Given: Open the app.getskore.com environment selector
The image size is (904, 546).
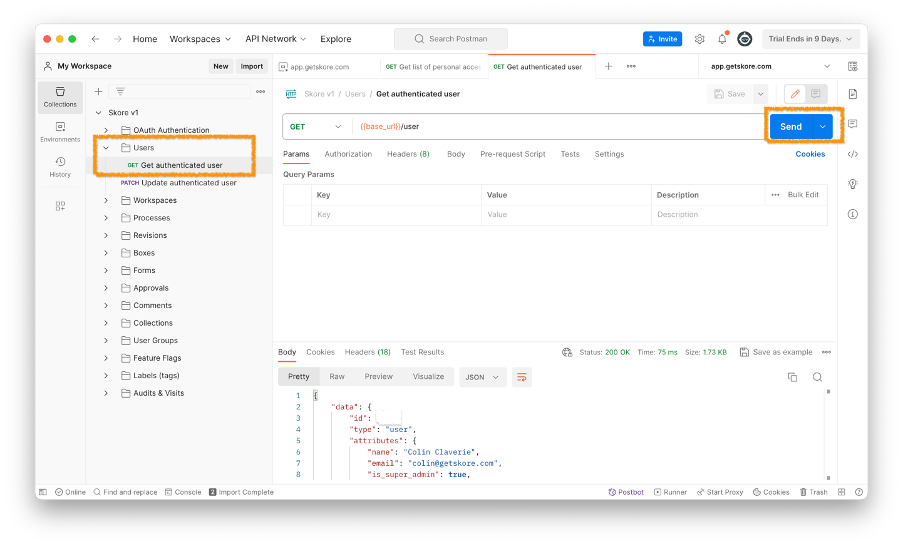Looking at the screenshot, I should pyautogui.click(x=770, y=66).
